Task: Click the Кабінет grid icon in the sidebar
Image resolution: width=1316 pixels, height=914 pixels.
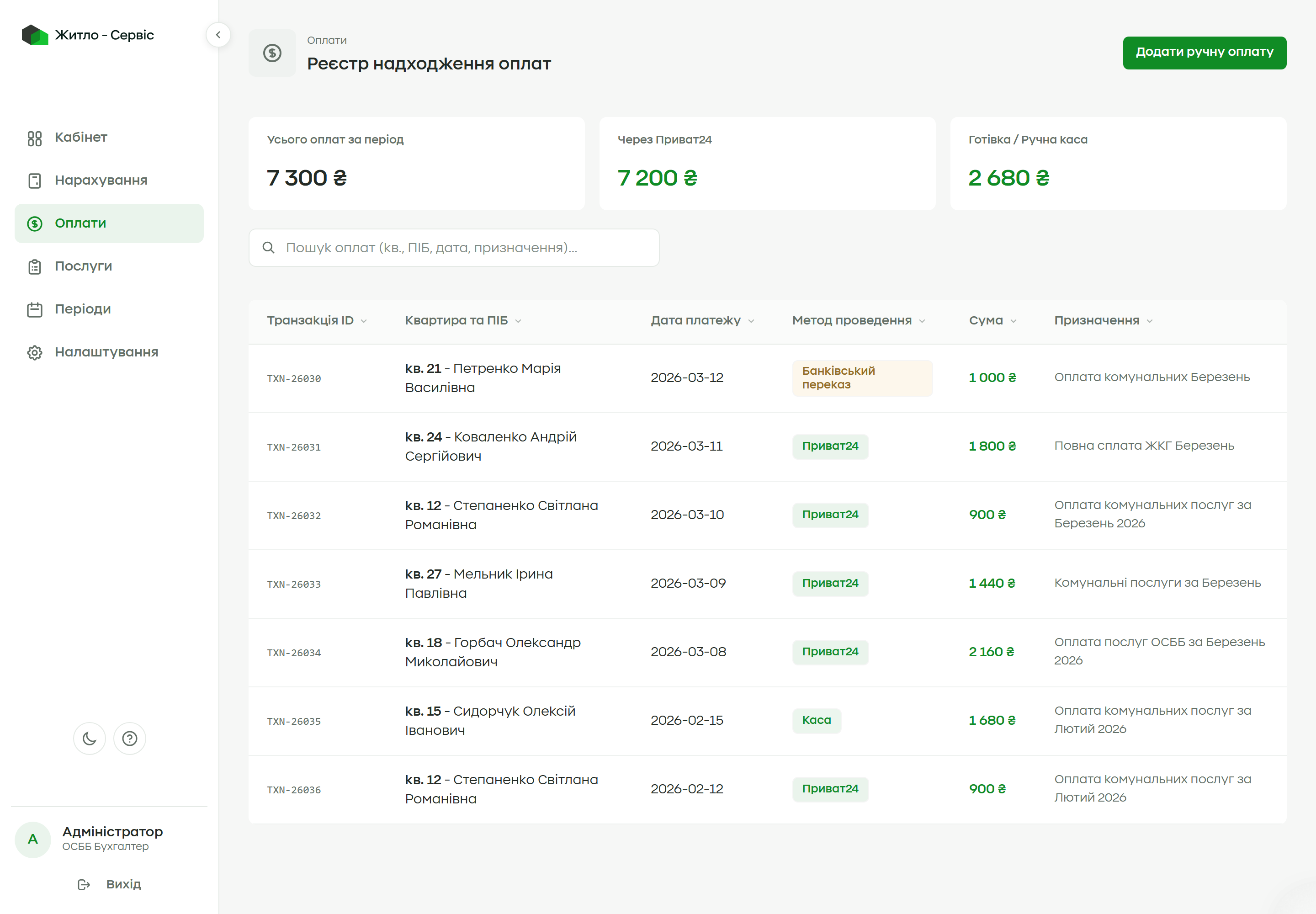Action: coord(34,138)
